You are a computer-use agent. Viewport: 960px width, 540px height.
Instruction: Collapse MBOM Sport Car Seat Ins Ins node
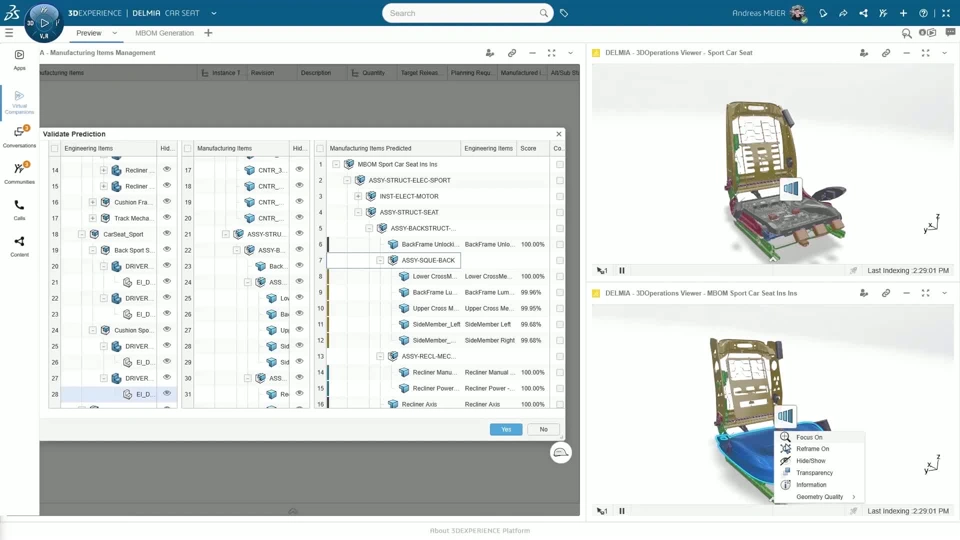point(336,164)
